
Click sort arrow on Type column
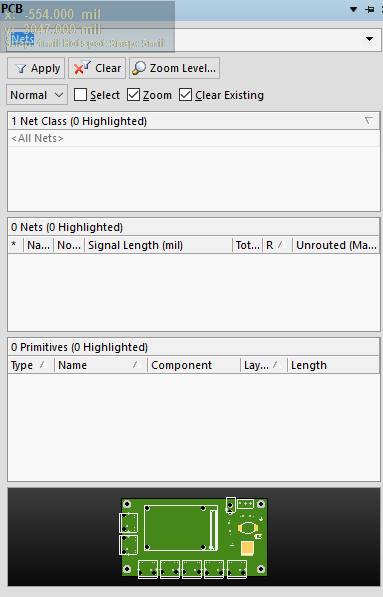click(x=44, y=365)
